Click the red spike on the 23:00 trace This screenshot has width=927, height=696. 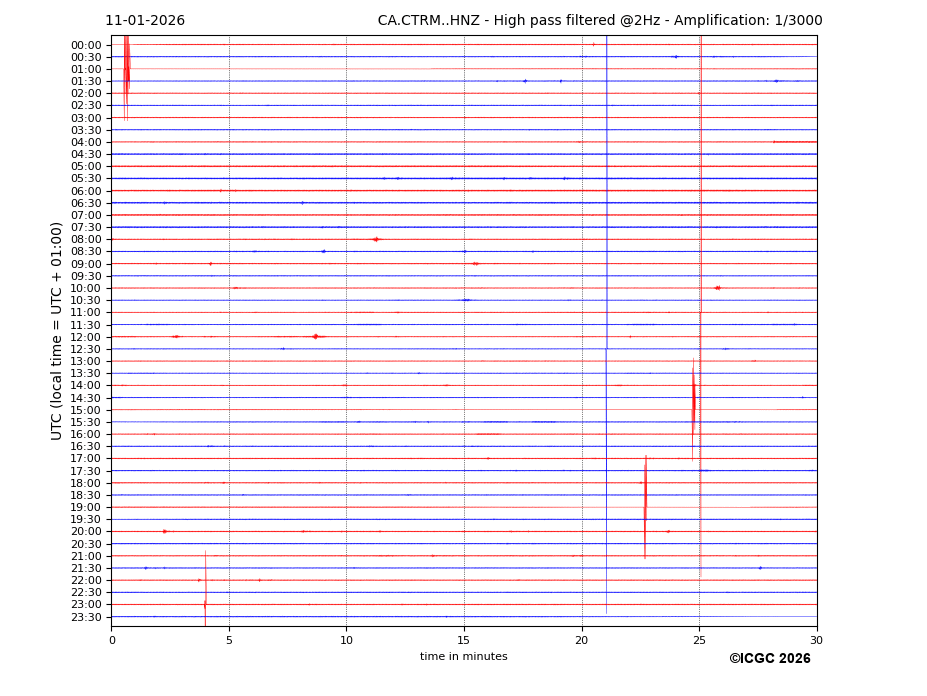click(x=205, y=603)
